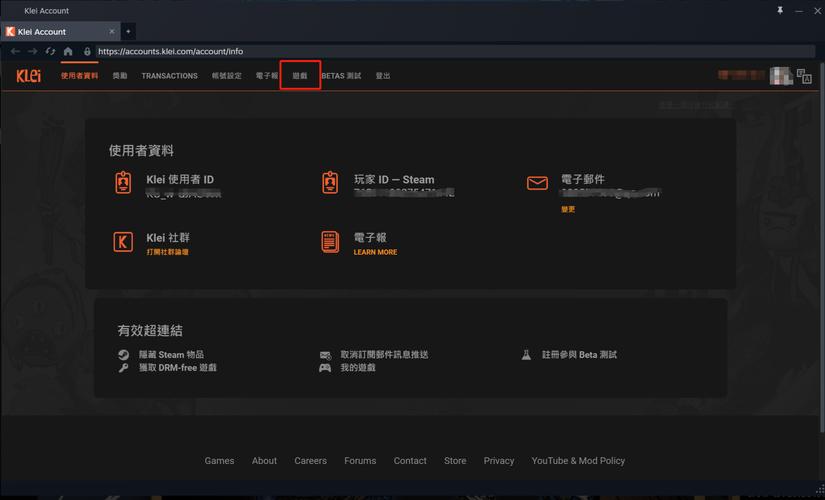Click the YouTube & Mod Policy footer link

[578, 461]
